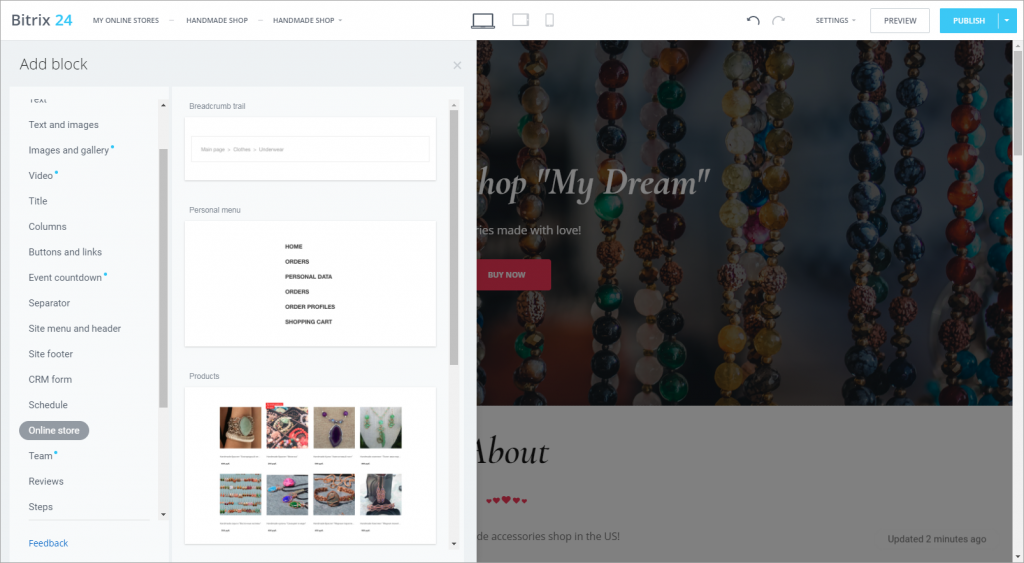
Task: Select the Online store category
Action: coord(54,430)
